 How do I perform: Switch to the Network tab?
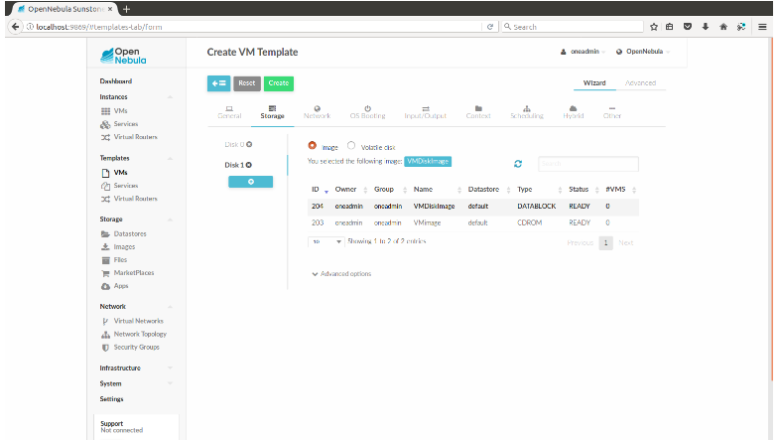pyautogui.click(x=316, y=112)
